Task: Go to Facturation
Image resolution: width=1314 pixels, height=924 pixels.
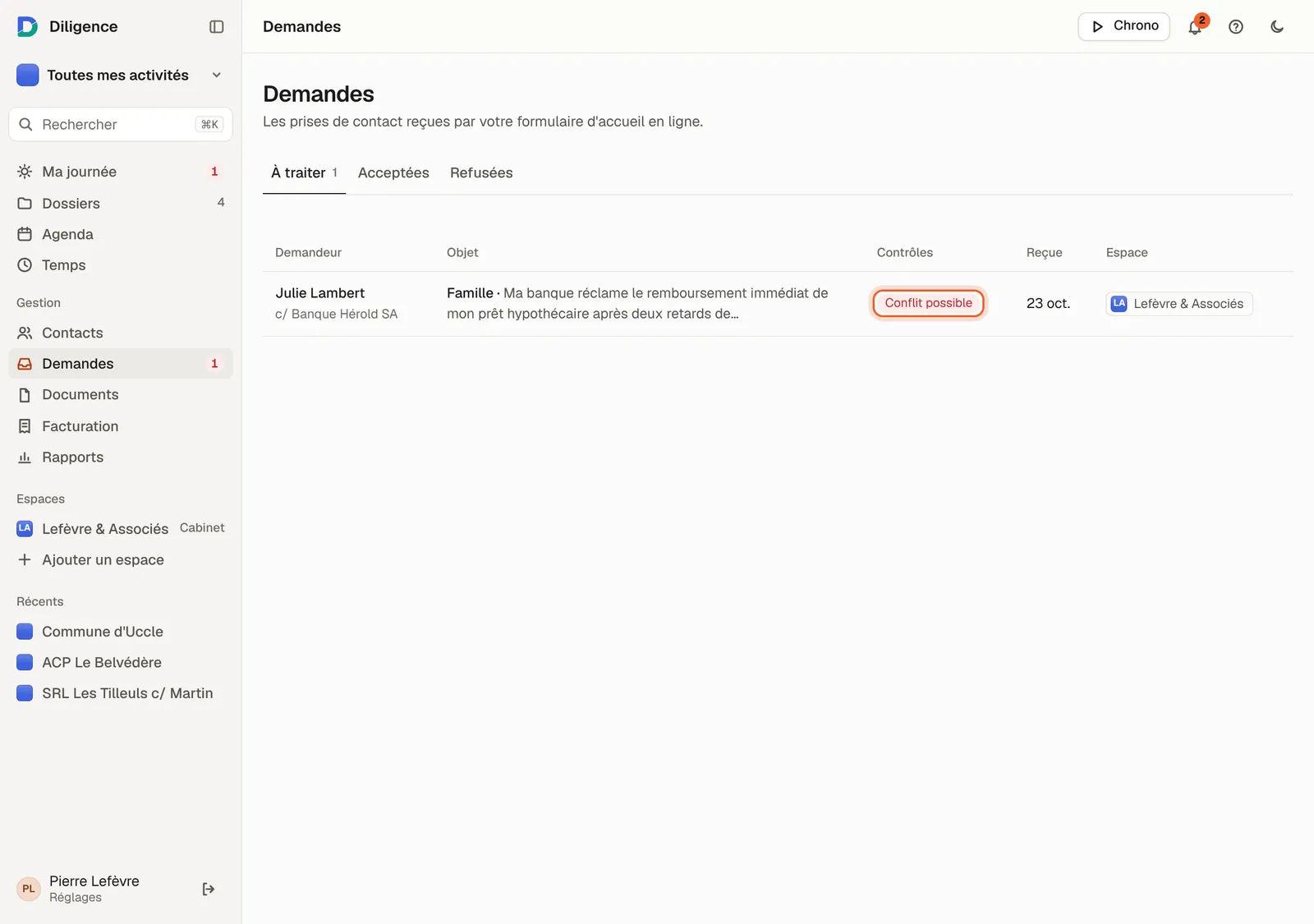Action: pyautogui.click(x=121, y=426)
